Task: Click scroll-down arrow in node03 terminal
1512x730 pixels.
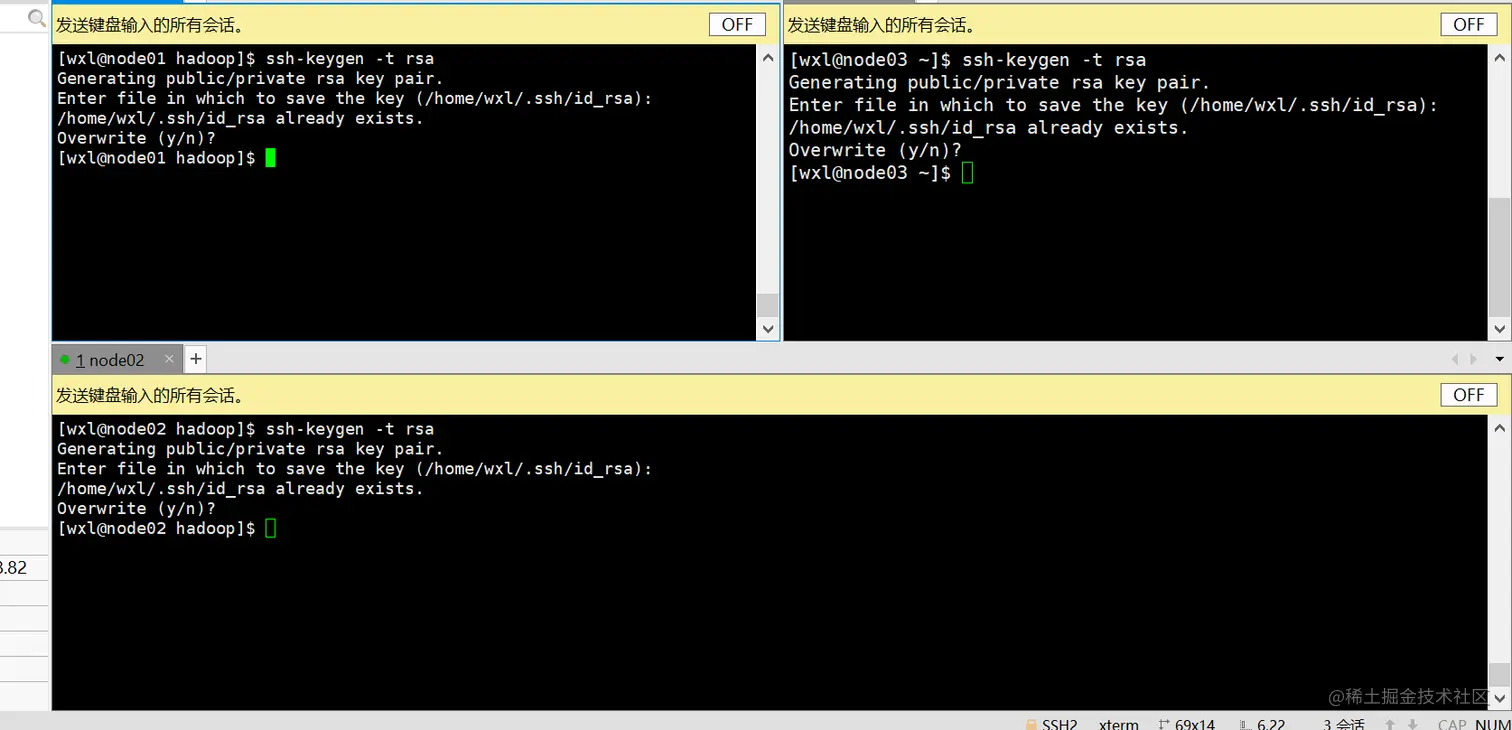Action: pos(1500,328)
